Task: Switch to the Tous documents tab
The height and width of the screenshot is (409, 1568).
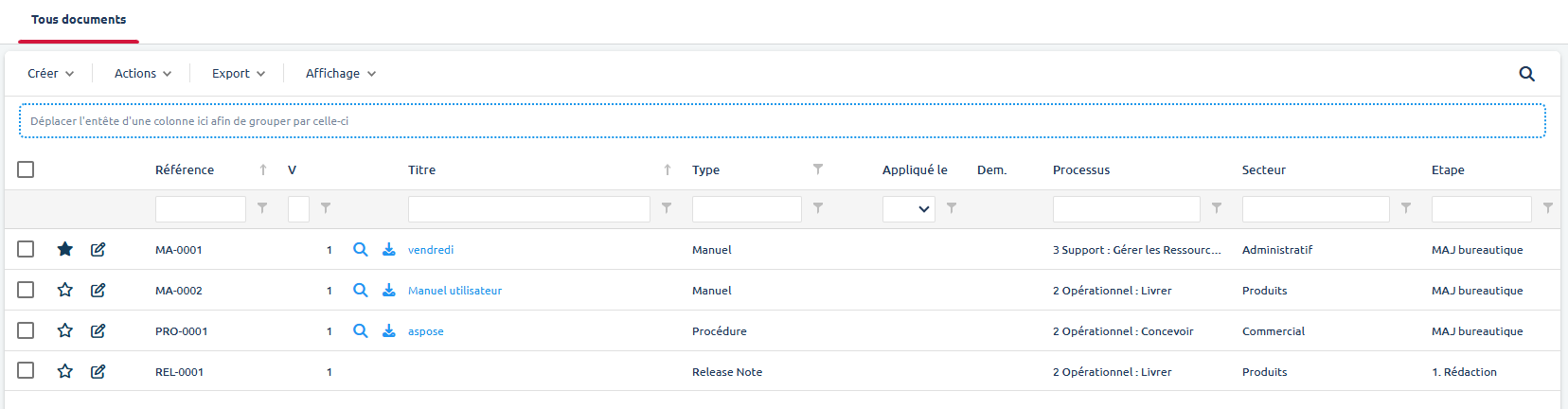Action: point(79,20)
